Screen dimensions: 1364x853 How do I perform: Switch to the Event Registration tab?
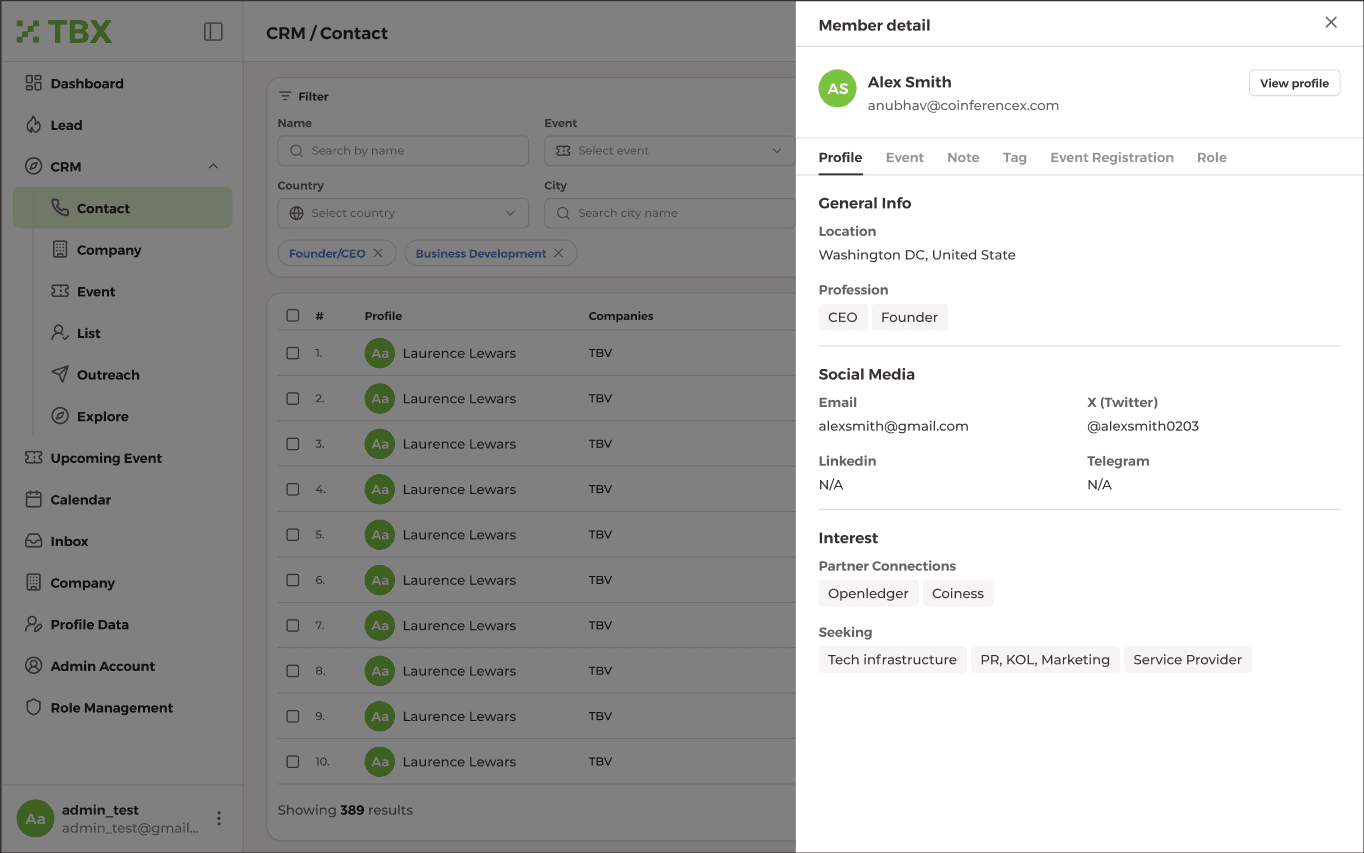(x=1112, y=157)
